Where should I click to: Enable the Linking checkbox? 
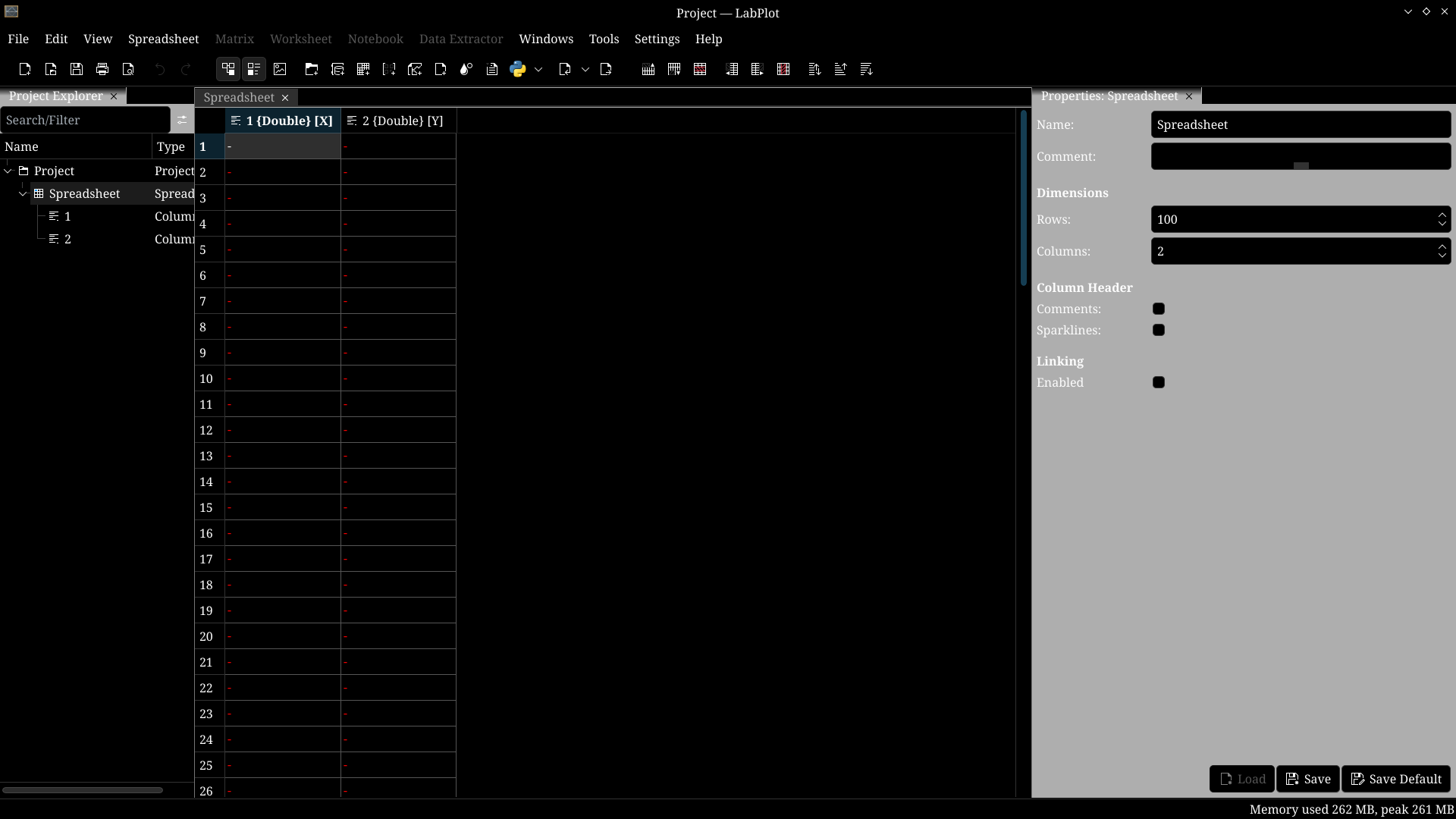(1158, 382)
